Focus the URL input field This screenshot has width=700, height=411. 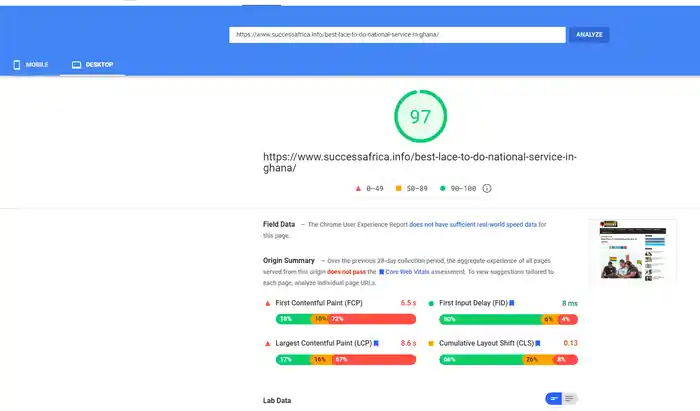[397, 35]
